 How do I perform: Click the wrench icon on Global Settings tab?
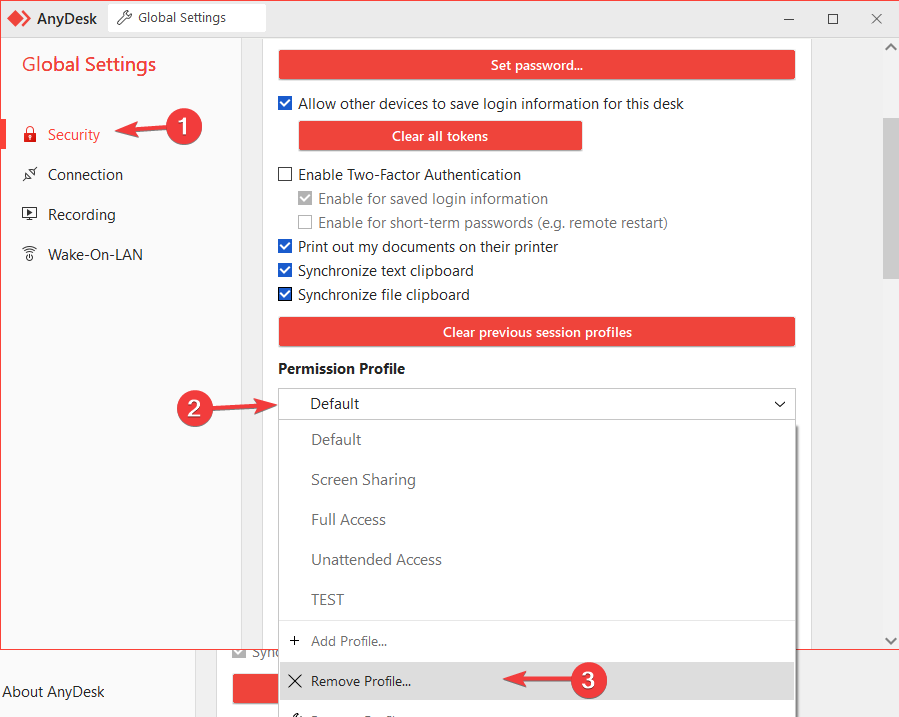click(124, 17)
